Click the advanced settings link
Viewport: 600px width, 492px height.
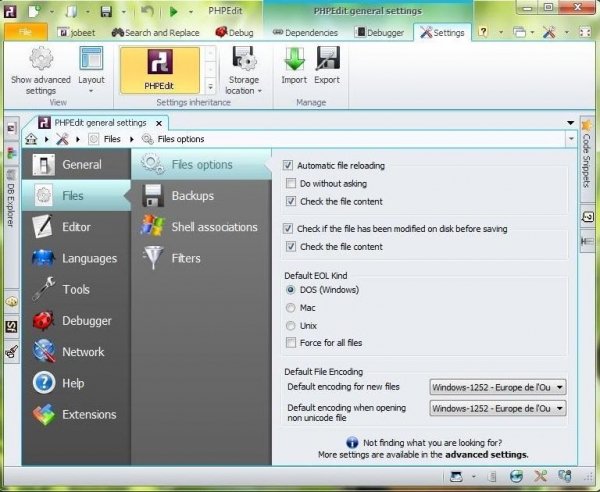(x=486, y=455)
